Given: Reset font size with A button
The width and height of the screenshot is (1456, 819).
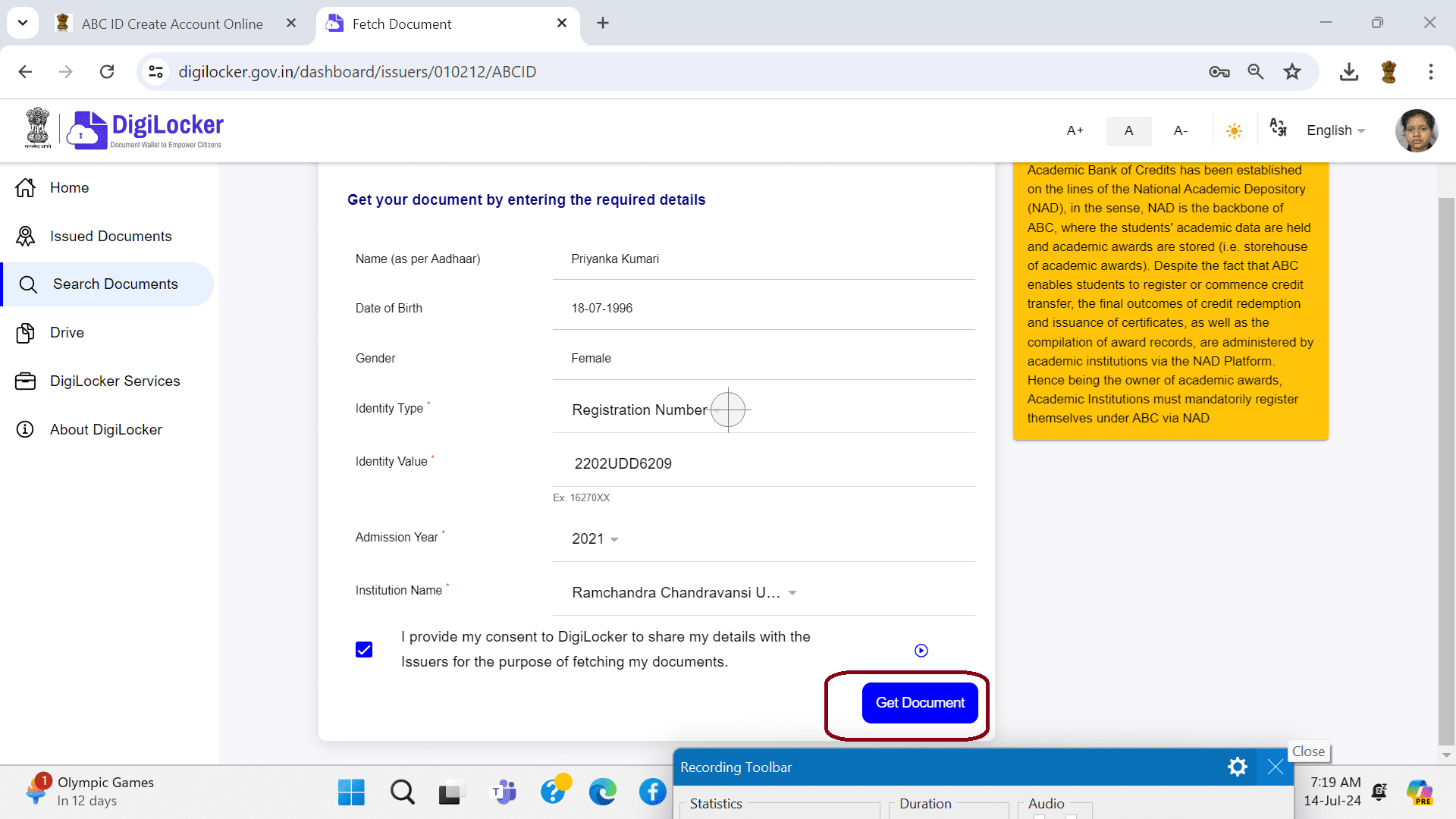Looking at the screenshot, I should 1128,130.
